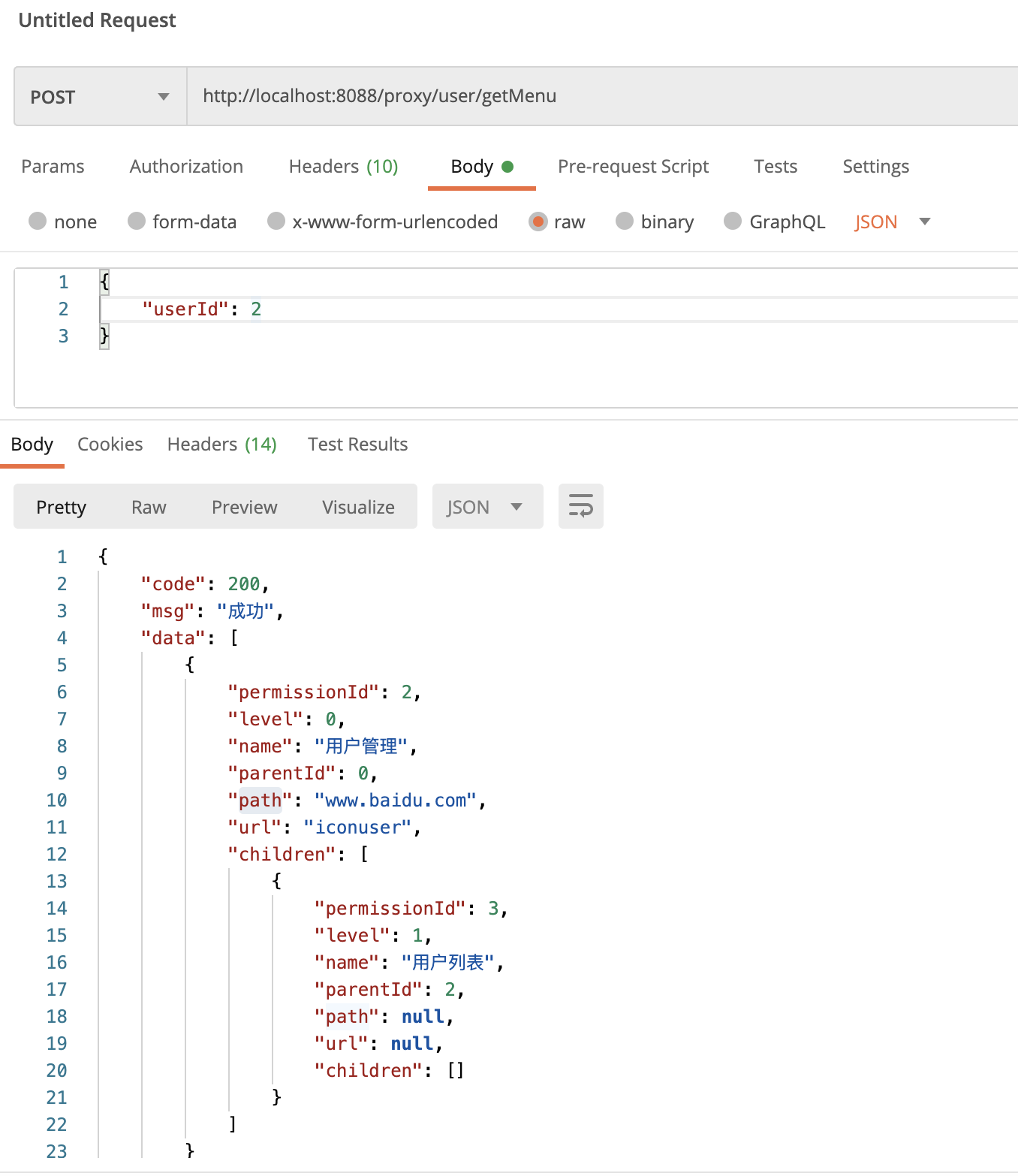Choose the Raw response view
Viewport: 1018px width, 1176px height.
(x=149, y=507)
